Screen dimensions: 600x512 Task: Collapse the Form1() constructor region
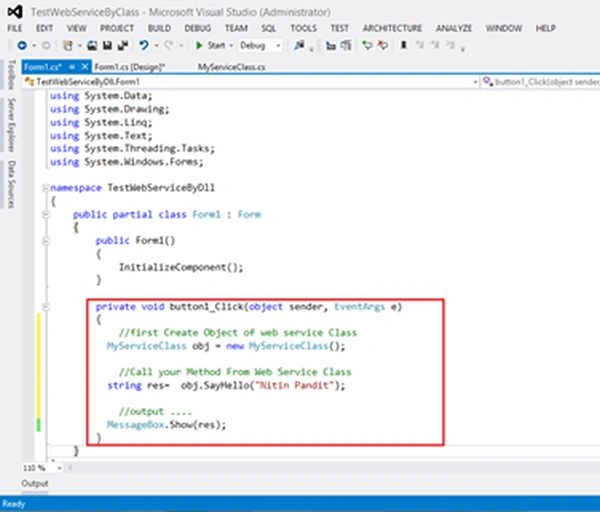(46, 241)
